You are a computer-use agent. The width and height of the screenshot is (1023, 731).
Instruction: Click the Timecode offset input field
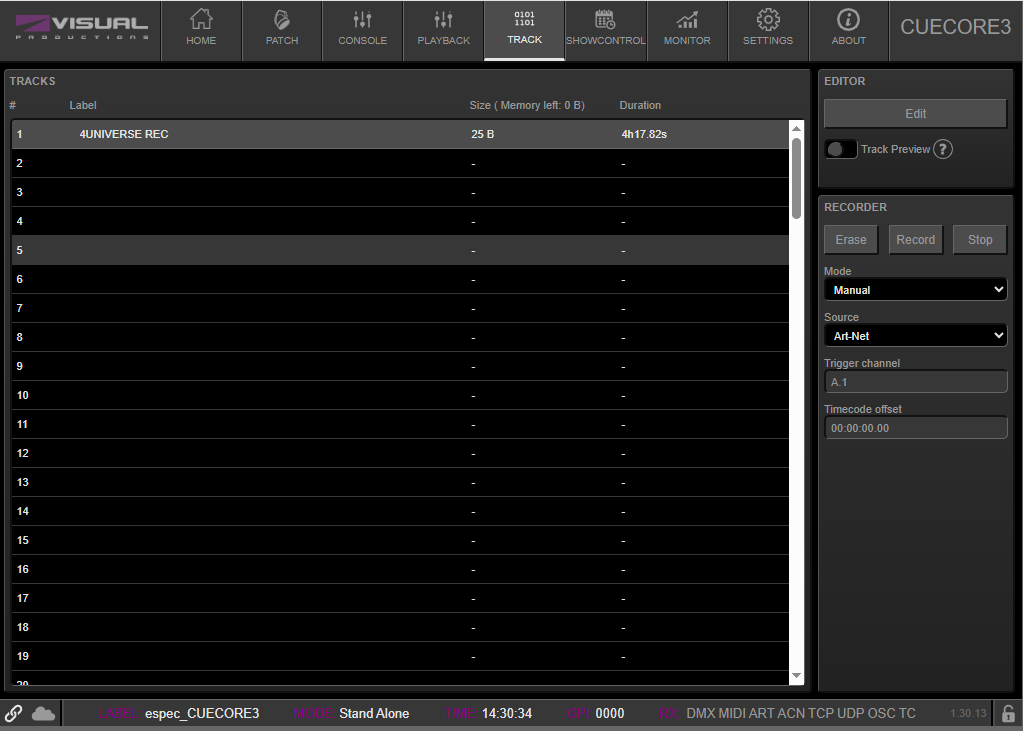(915, 428)
